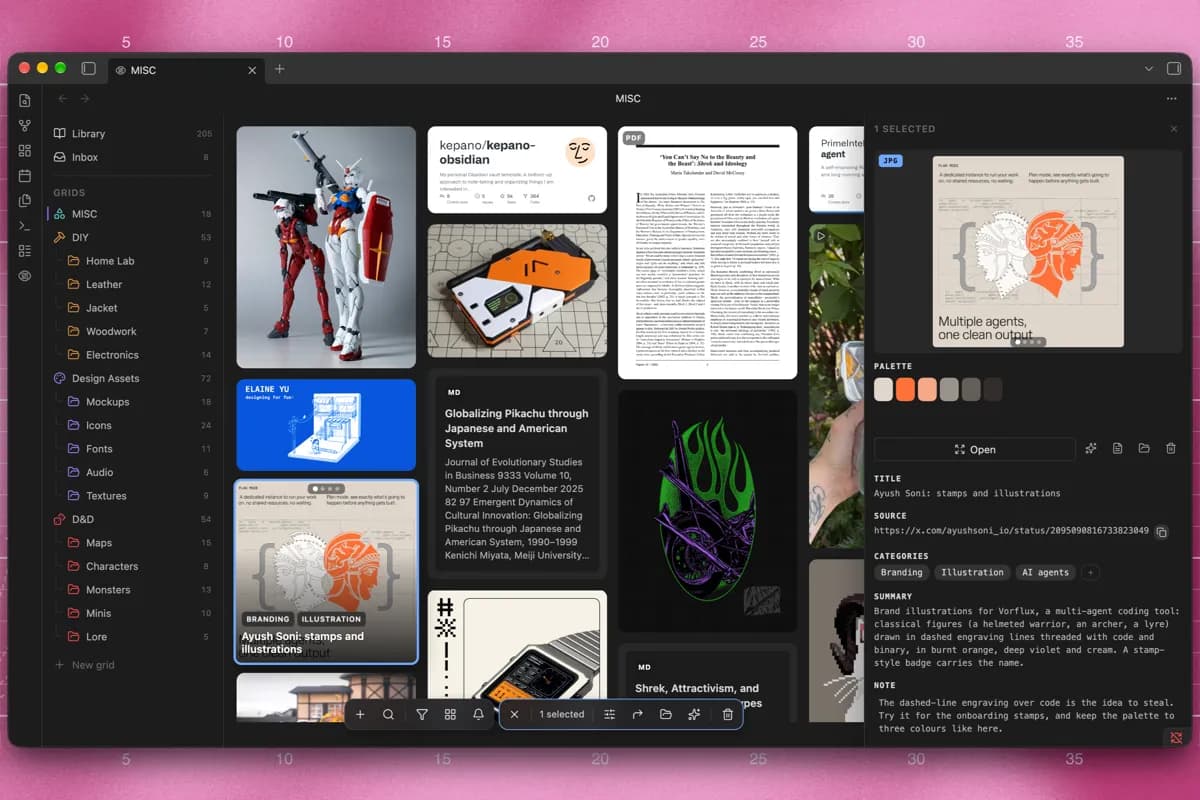Toggle the right sidebar panel button
This screenshot has height=800, width=1200.
pyautogui.click(x=1174, y=69)
